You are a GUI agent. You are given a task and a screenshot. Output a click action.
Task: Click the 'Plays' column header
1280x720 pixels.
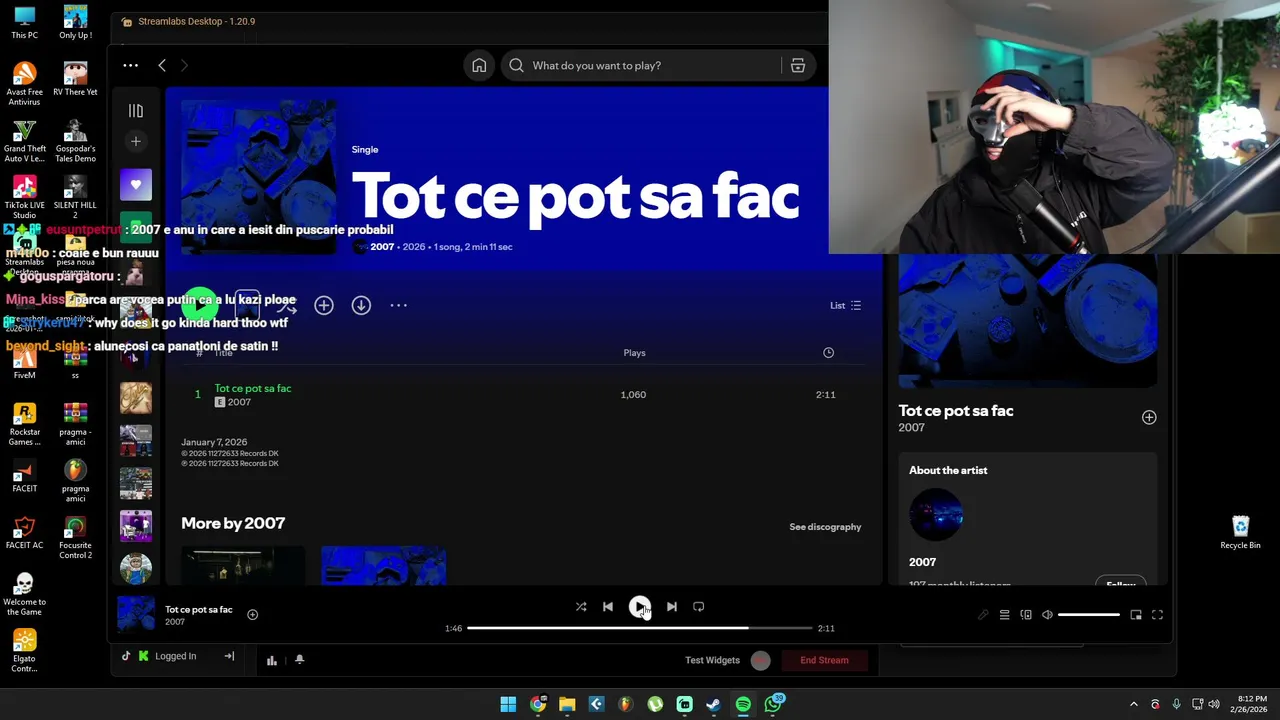(634, 353)
